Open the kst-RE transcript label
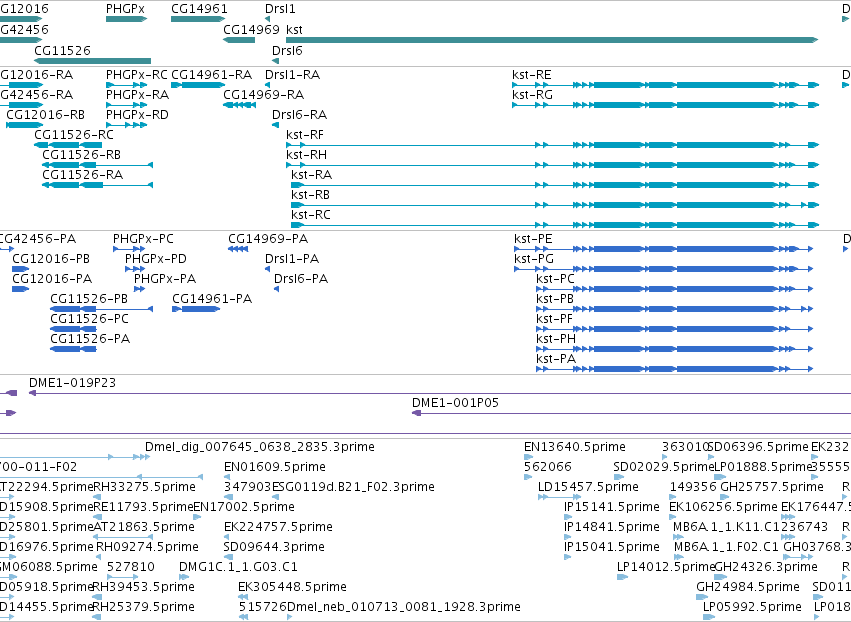This screenshot has height=622, width=851. click(x=532, y=74)
